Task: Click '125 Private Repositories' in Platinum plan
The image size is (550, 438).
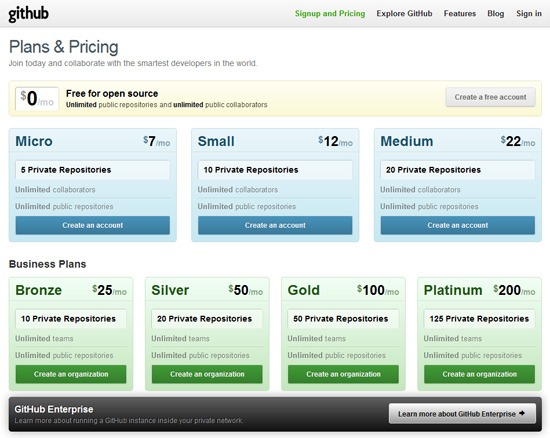Action: (479, 319)
